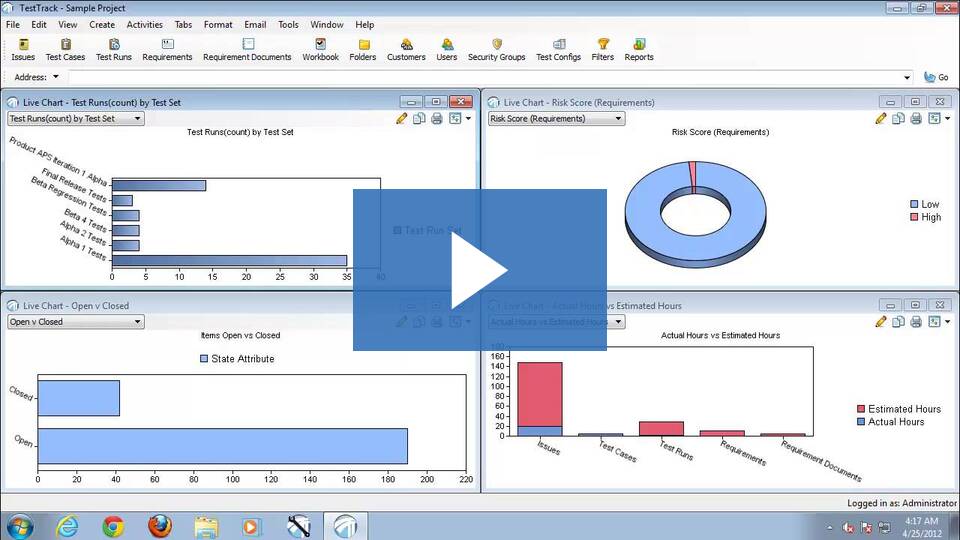Print the Actual Hours vs Estimated Hours chart
Image resolution: width=960 pixels, height=540 pixels.
pyautogui.click(x=916, y=322)
